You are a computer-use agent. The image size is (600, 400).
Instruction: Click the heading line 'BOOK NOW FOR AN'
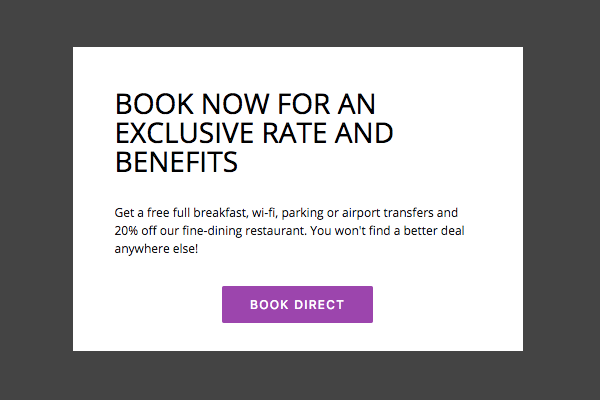245,104
